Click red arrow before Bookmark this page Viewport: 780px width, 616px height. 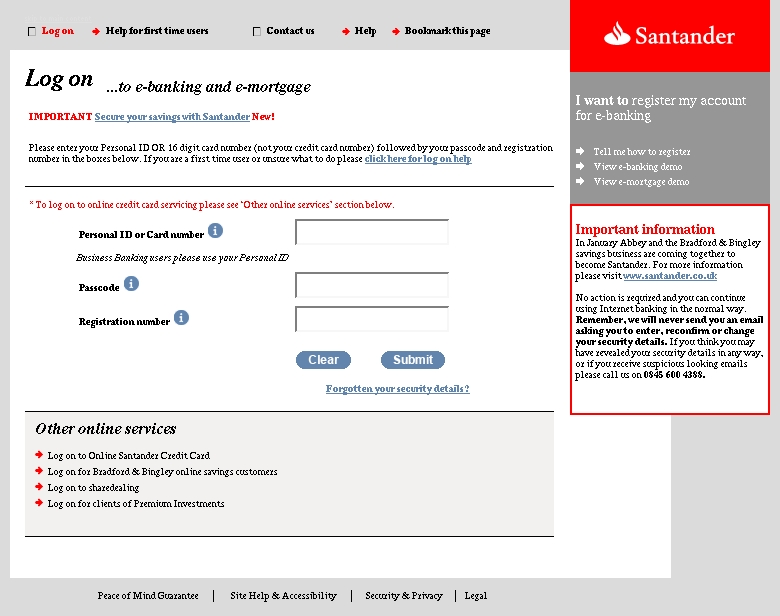coord(396,31)
